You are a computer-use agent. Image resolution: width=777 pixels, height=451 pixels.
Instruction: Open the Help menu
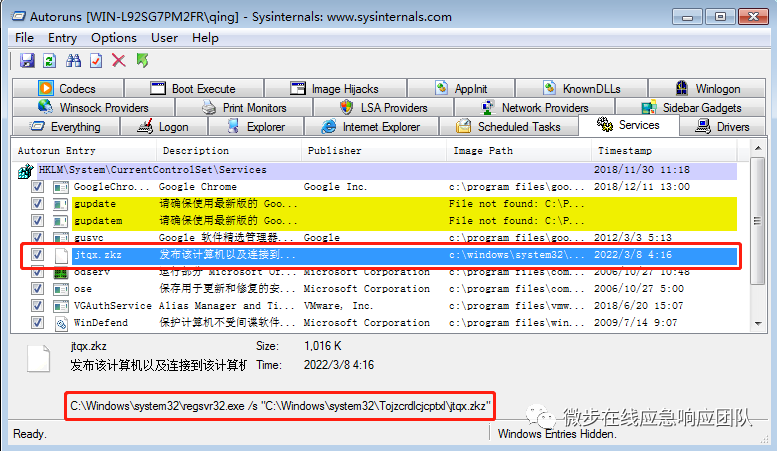click(205, 38)
